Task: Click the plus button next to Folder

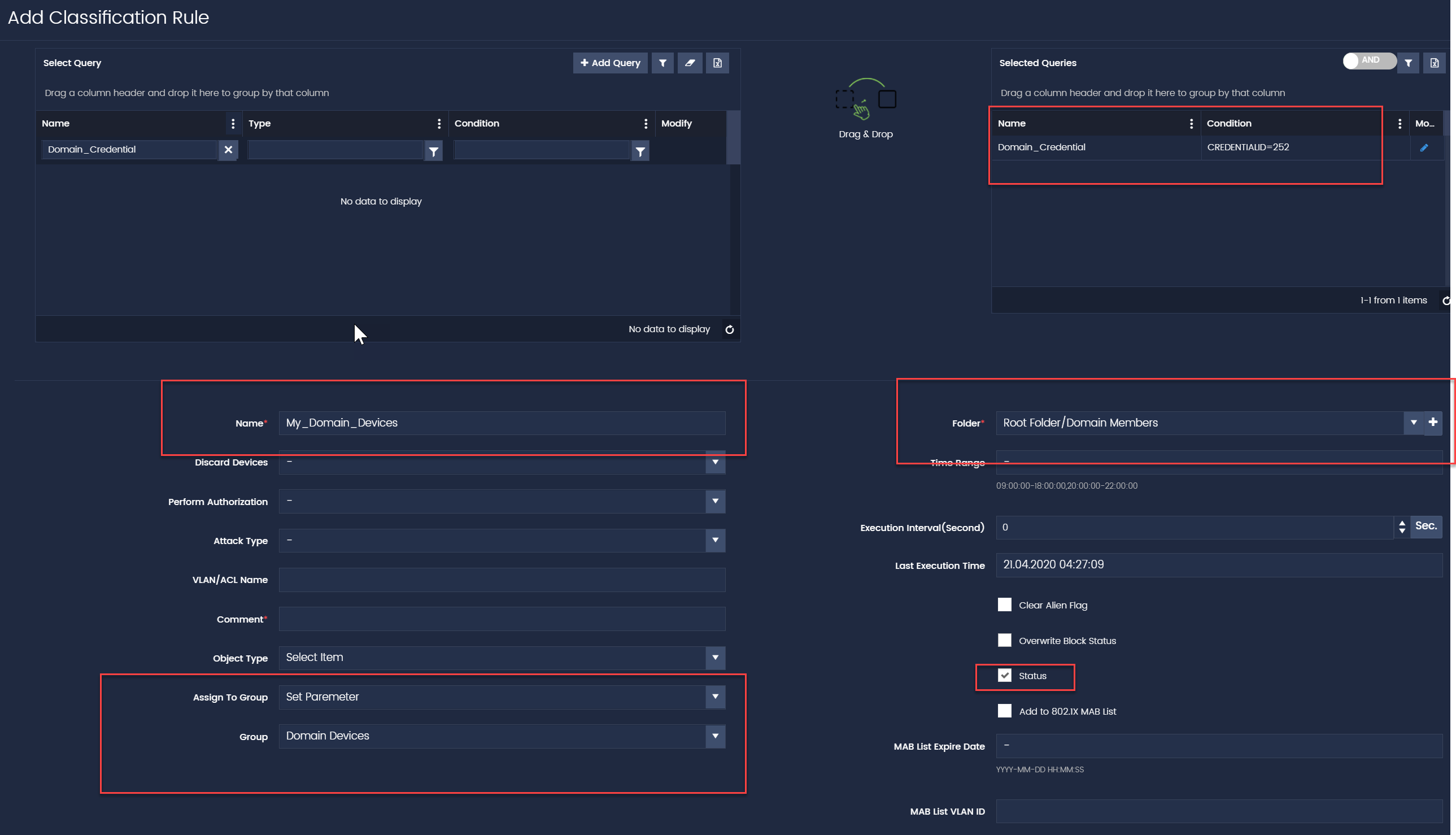Action: 1433,423
